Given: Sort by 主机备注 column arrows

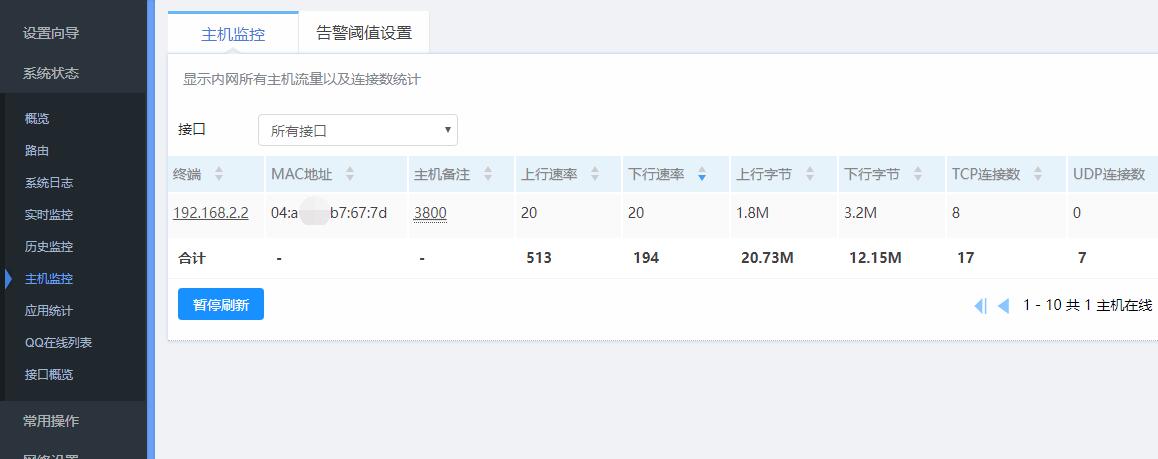Looking at the screenshot, I should point(488,174).
